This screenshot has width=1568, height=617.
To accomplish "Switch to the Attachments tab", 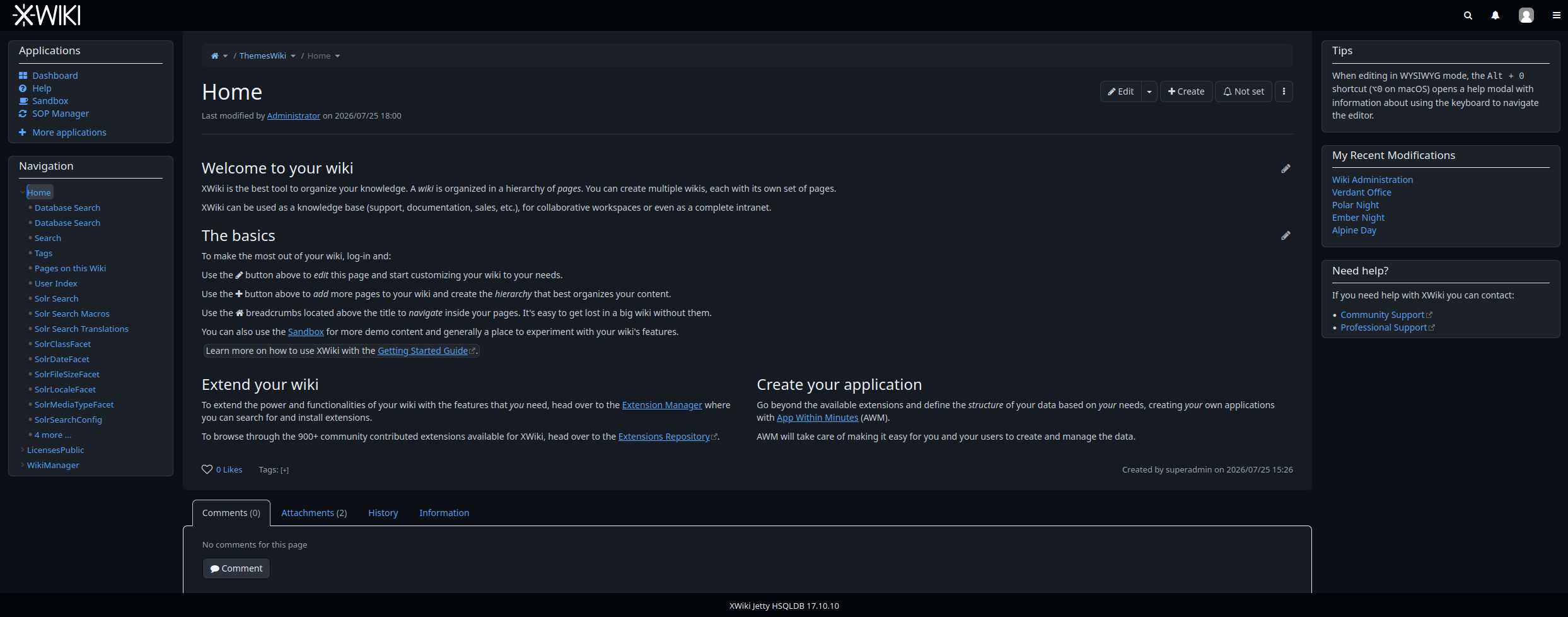I will (314, 513).
